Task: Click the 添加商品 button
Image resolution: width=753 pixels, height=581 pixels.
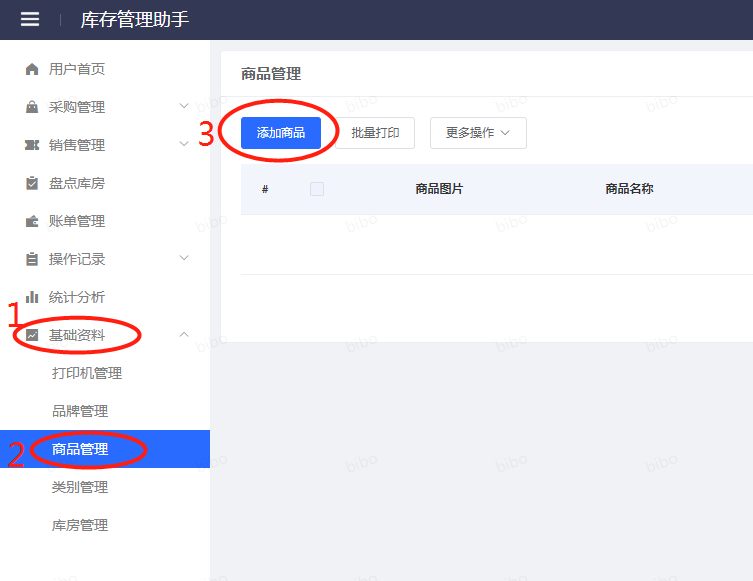Action: [x=281, y=133]
